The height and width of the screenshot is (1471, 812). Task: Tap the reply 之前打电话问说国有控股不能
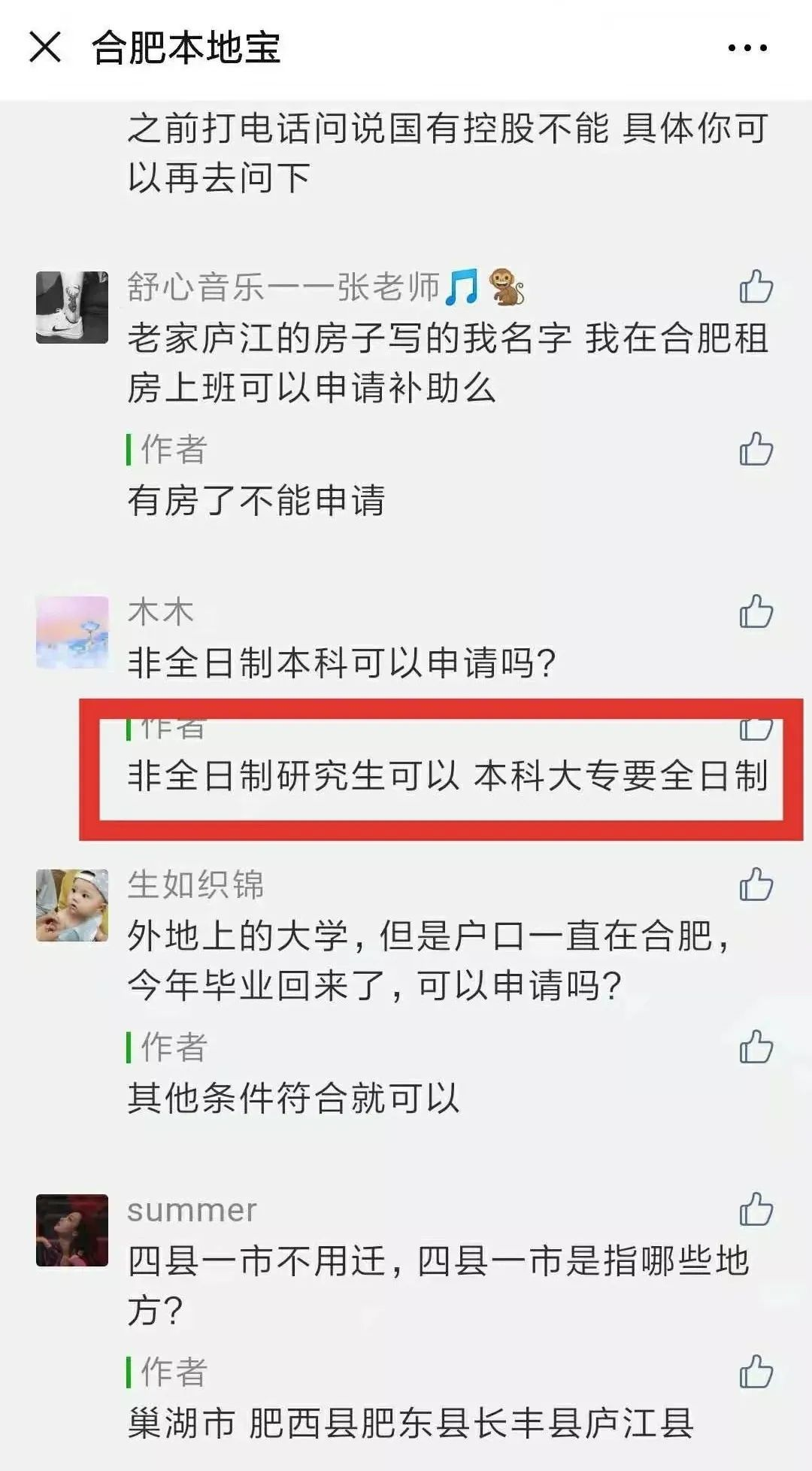click(448, 153)
